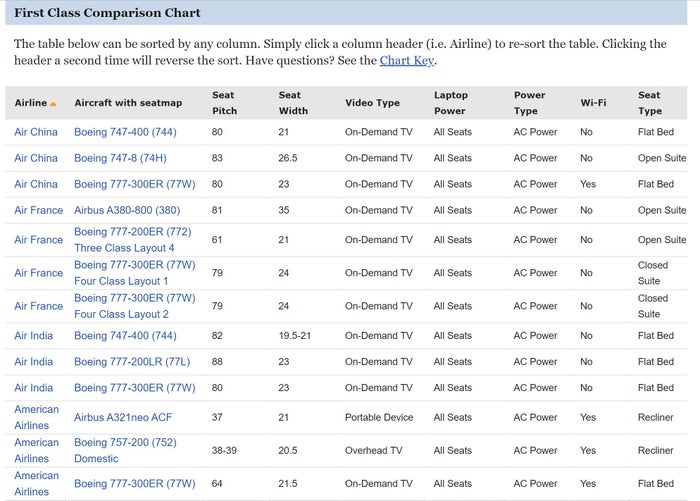This screenshot has height=501, width=700.
Task: Open Air India Boeing 747-400 (744) seatmap
Action: point(125,336)
